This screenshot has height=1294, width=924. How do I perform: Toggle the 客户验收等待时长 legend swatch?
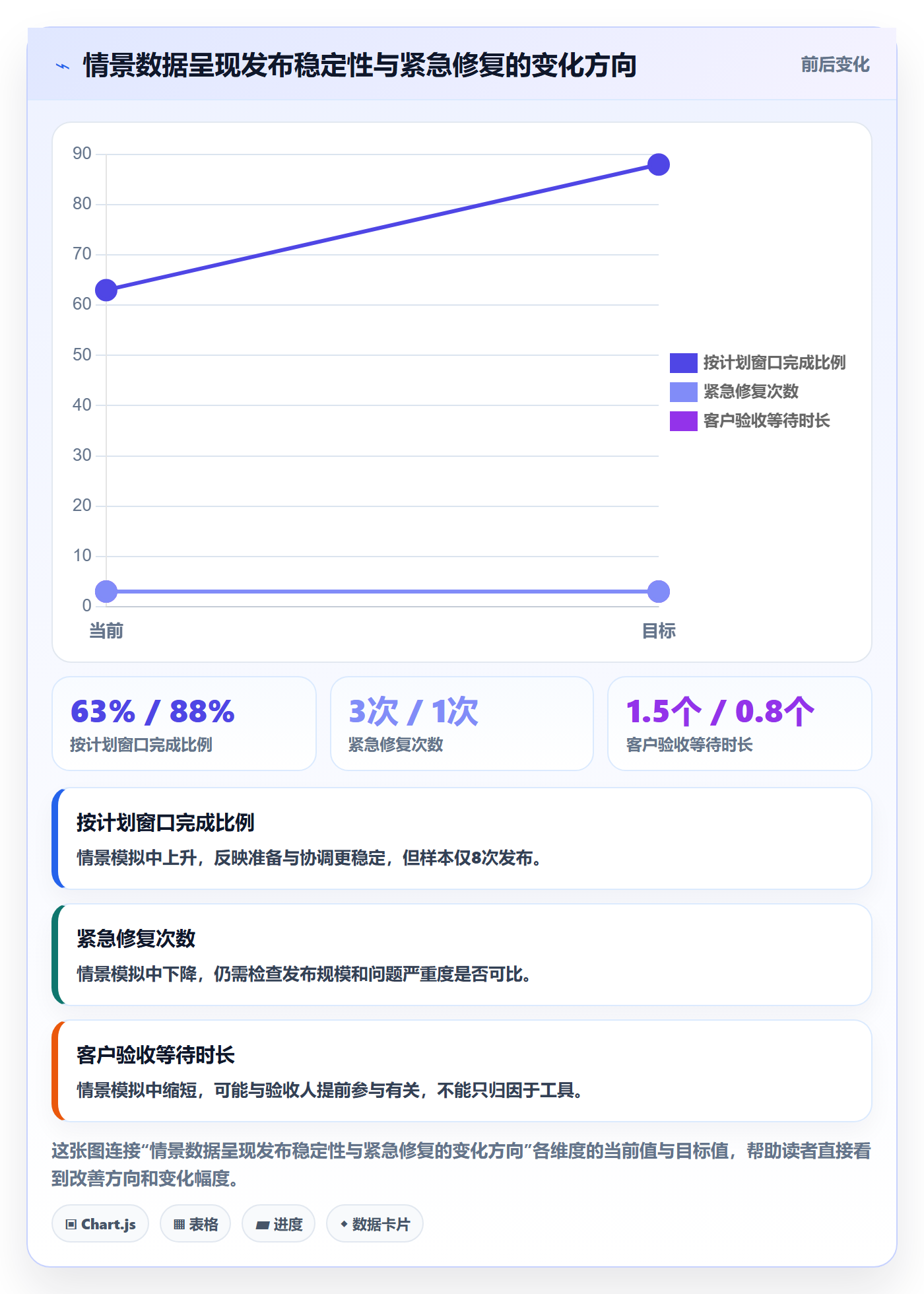click(683, 421)
